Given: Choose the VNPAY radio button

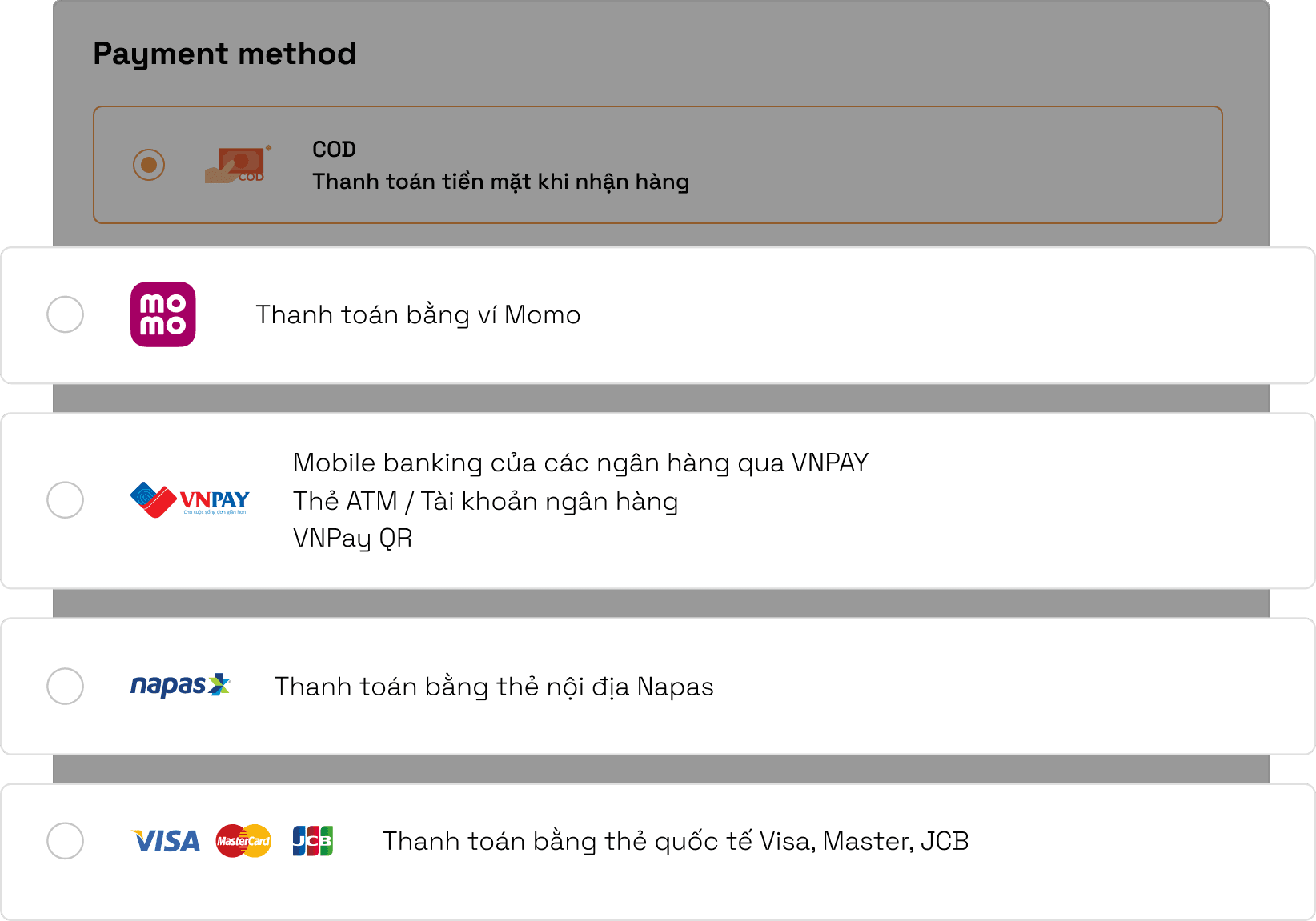Looking at the screenshot, I should [66, 500].
